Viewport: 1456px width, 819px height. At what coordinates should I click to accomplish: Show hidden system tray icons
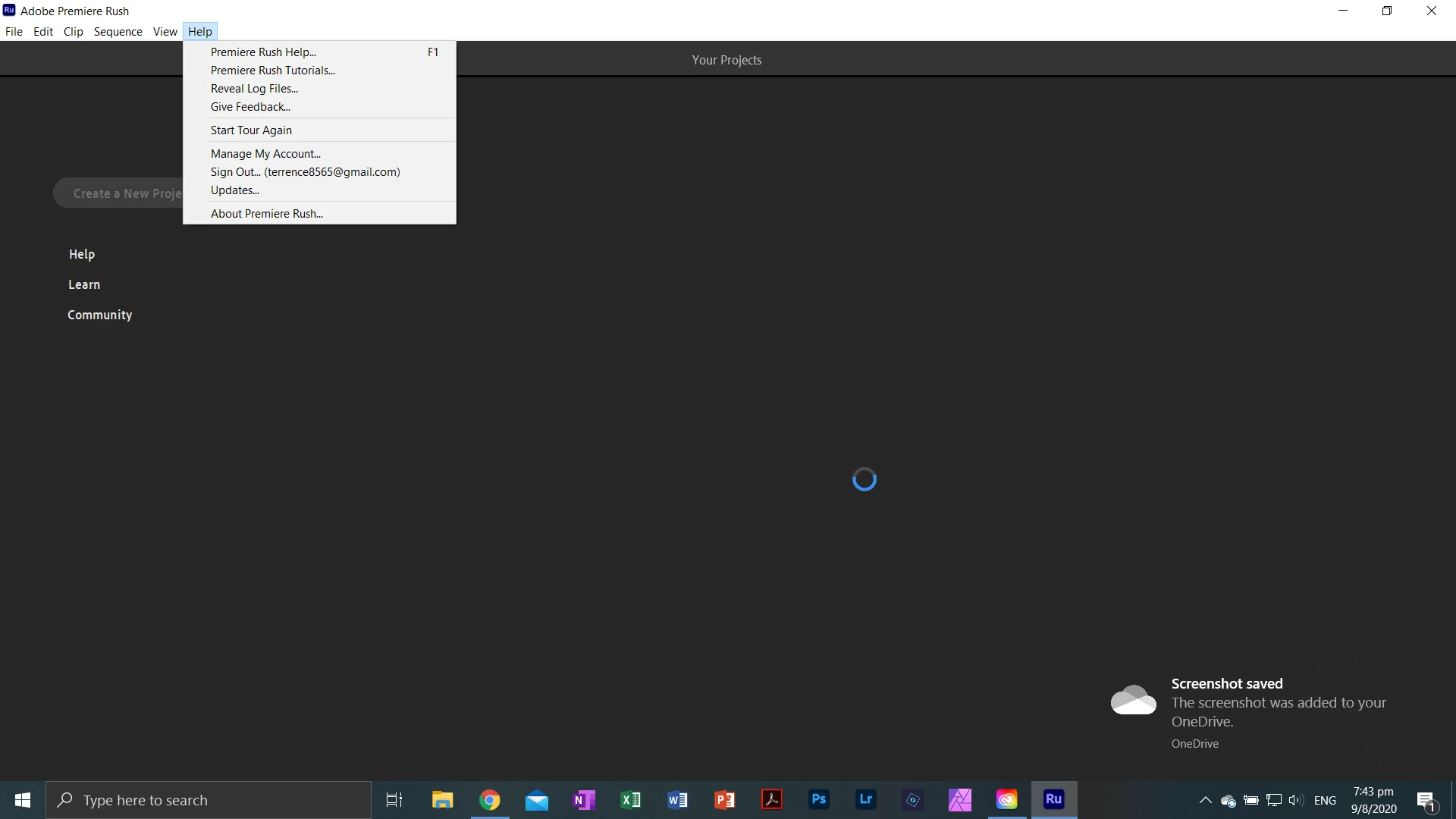tap(1205, 800)
